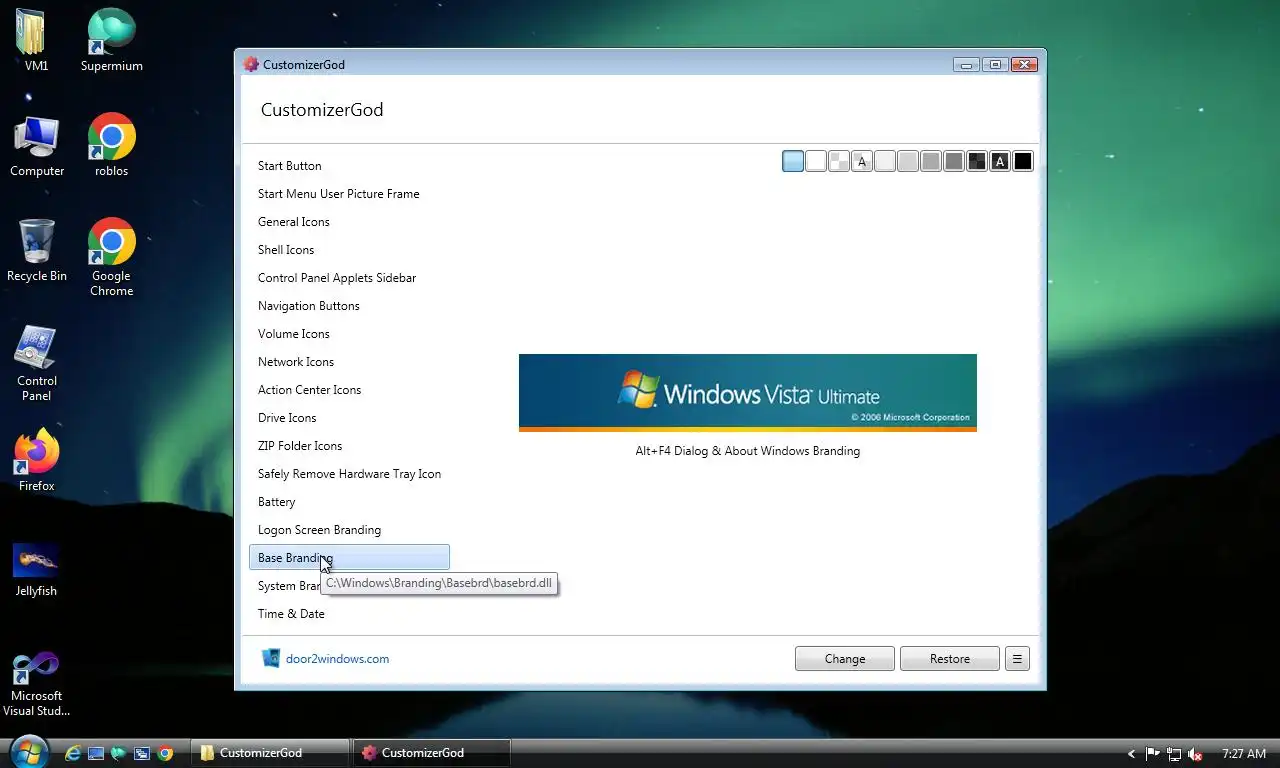Select the General Icons category
Viewport: 1280px width, 768px height.
click(349, 222)
